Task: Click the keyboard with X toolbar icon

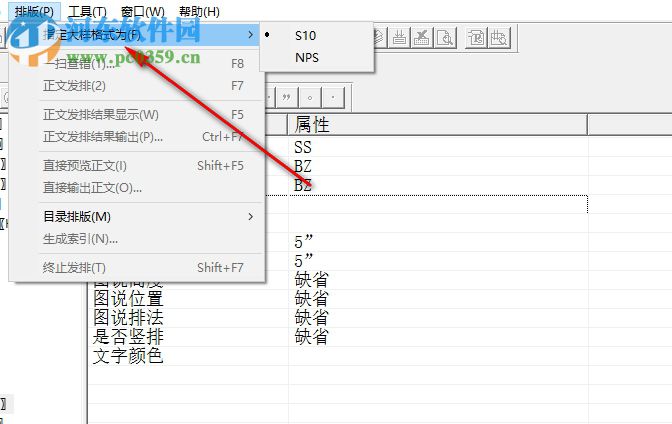Action: tap(422, 38)
